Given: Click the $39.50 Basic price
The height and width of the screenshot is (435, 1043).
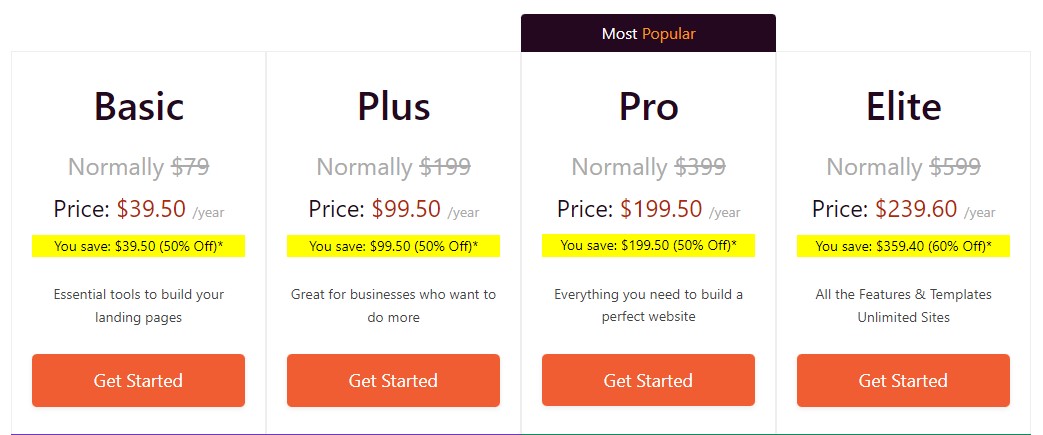Looking at the screenshot, I should 151,209.
